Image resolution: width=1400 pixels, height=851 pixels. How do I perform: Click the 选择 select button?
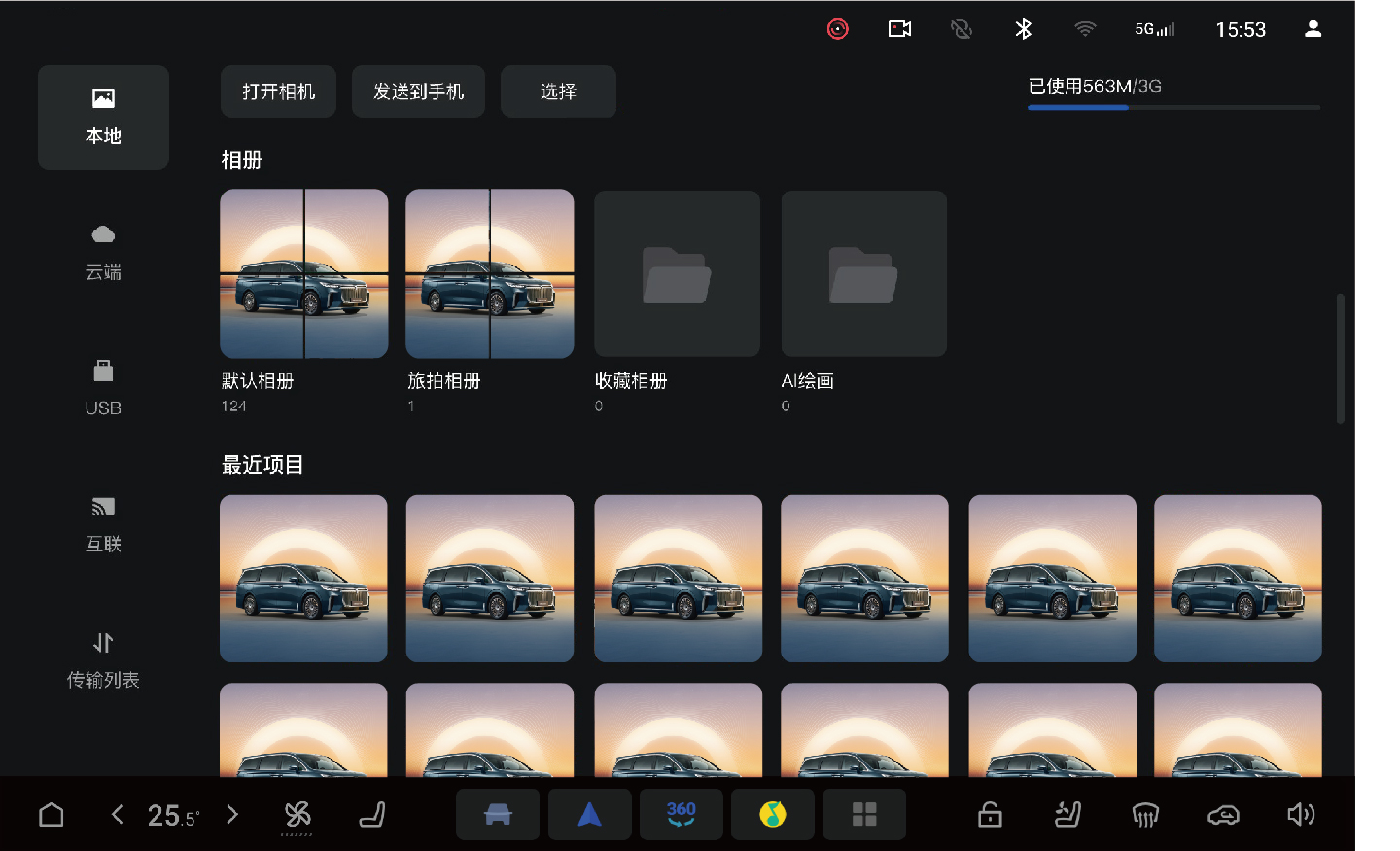pyautogui.click(x=558, y=91)
